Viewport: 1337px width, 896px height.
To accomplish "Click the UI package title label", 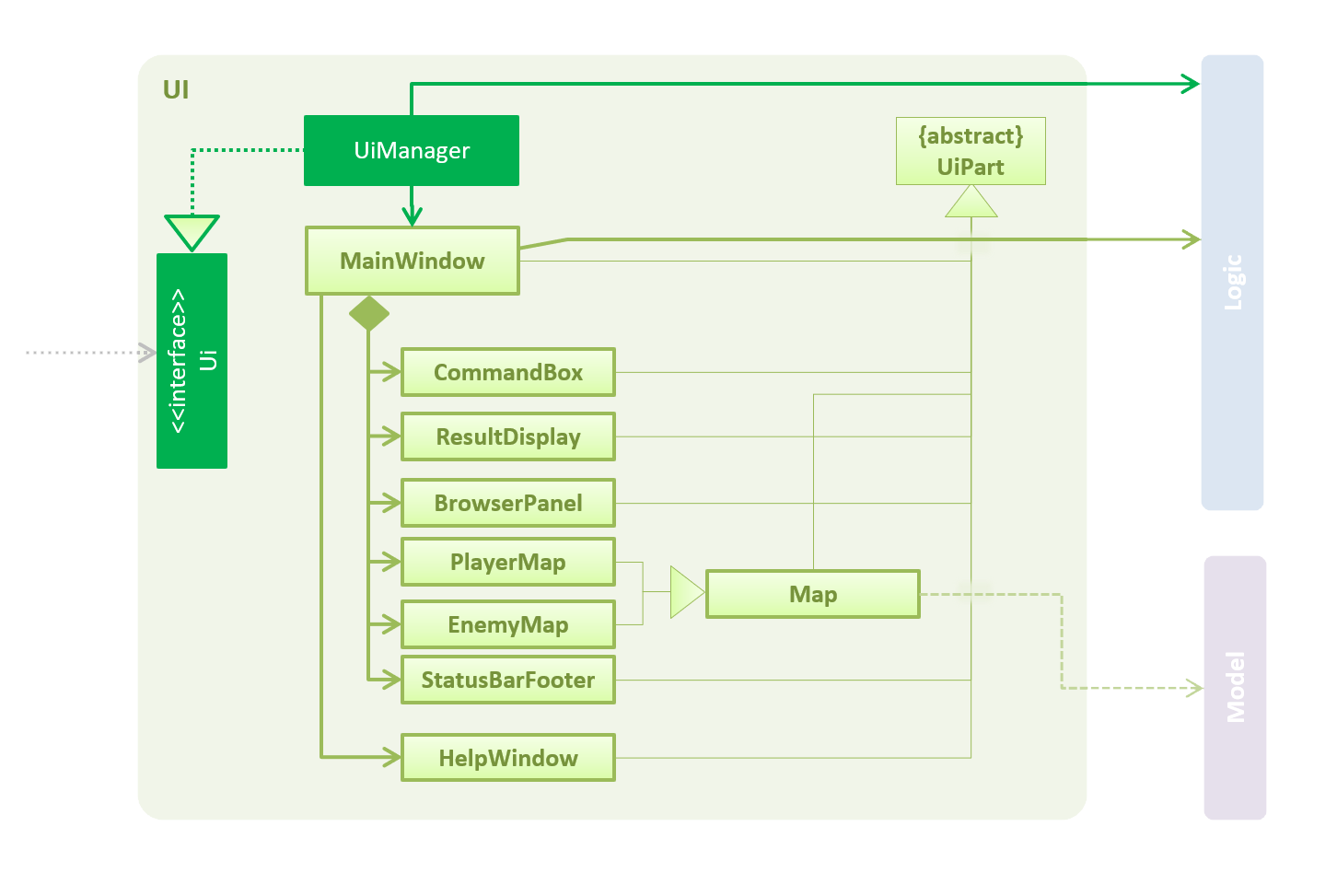I will (176, 89).
